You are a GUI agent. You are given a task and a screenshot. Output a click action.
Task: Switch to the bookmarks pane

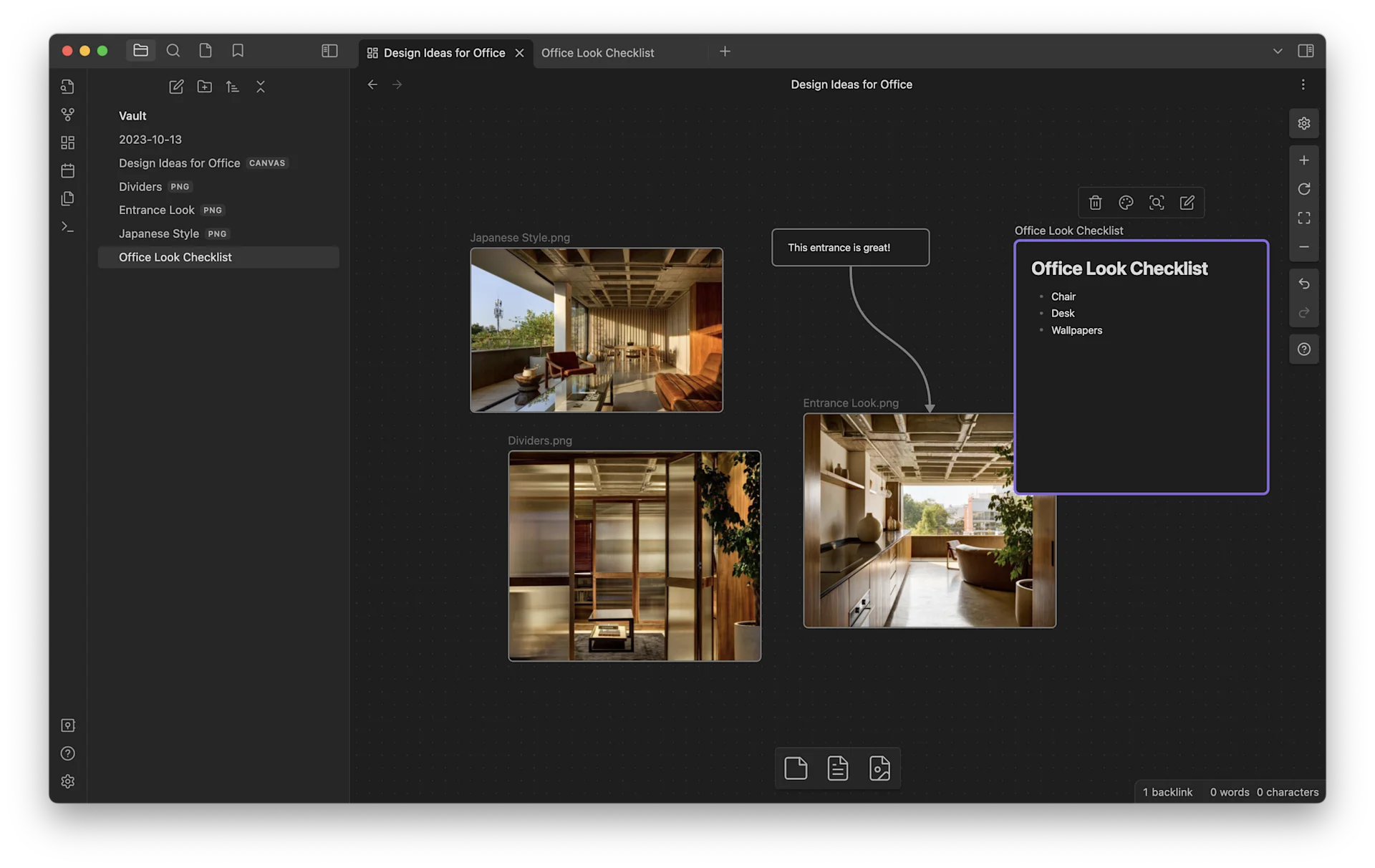coord(238,51)
